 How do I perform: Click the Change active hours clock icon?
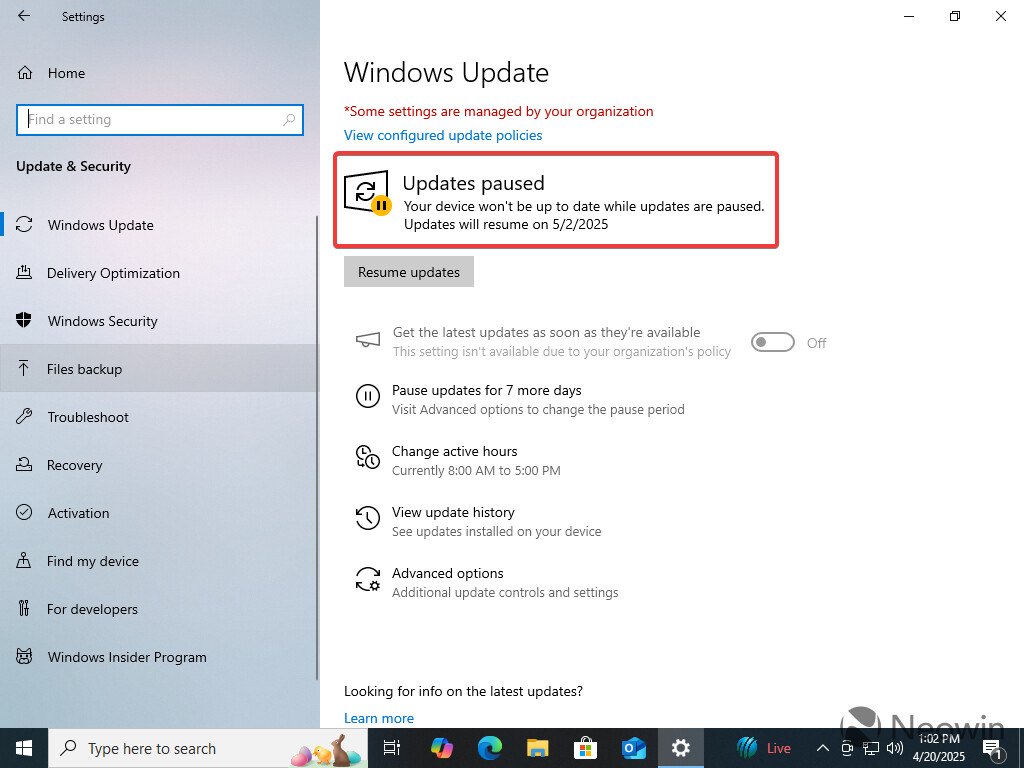tap(368, 458)
